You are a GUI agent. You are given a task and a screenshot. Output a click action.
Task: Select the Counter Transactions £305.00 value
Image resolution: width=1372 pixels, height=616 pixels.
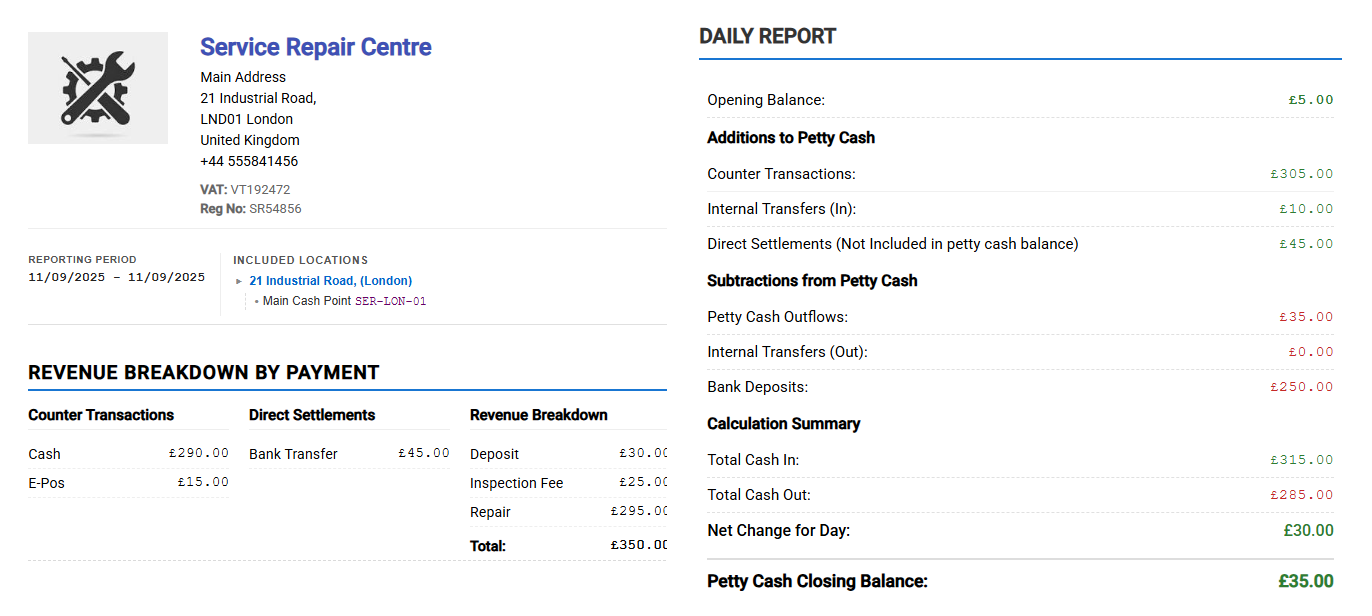(x=1301, y=173)
